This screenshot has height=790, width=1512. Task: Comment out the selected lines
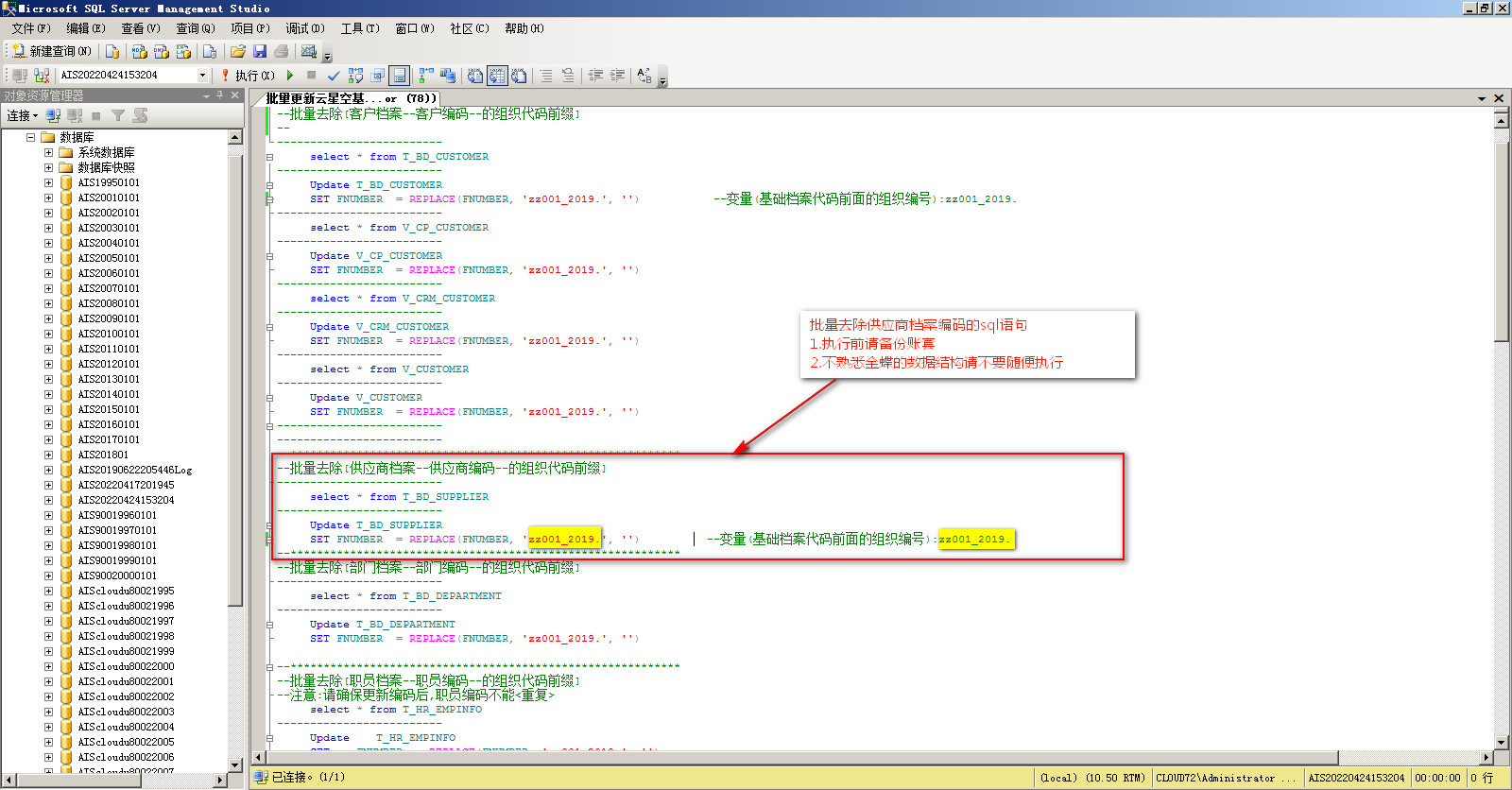pyautogui.click(x=546, y=76)
